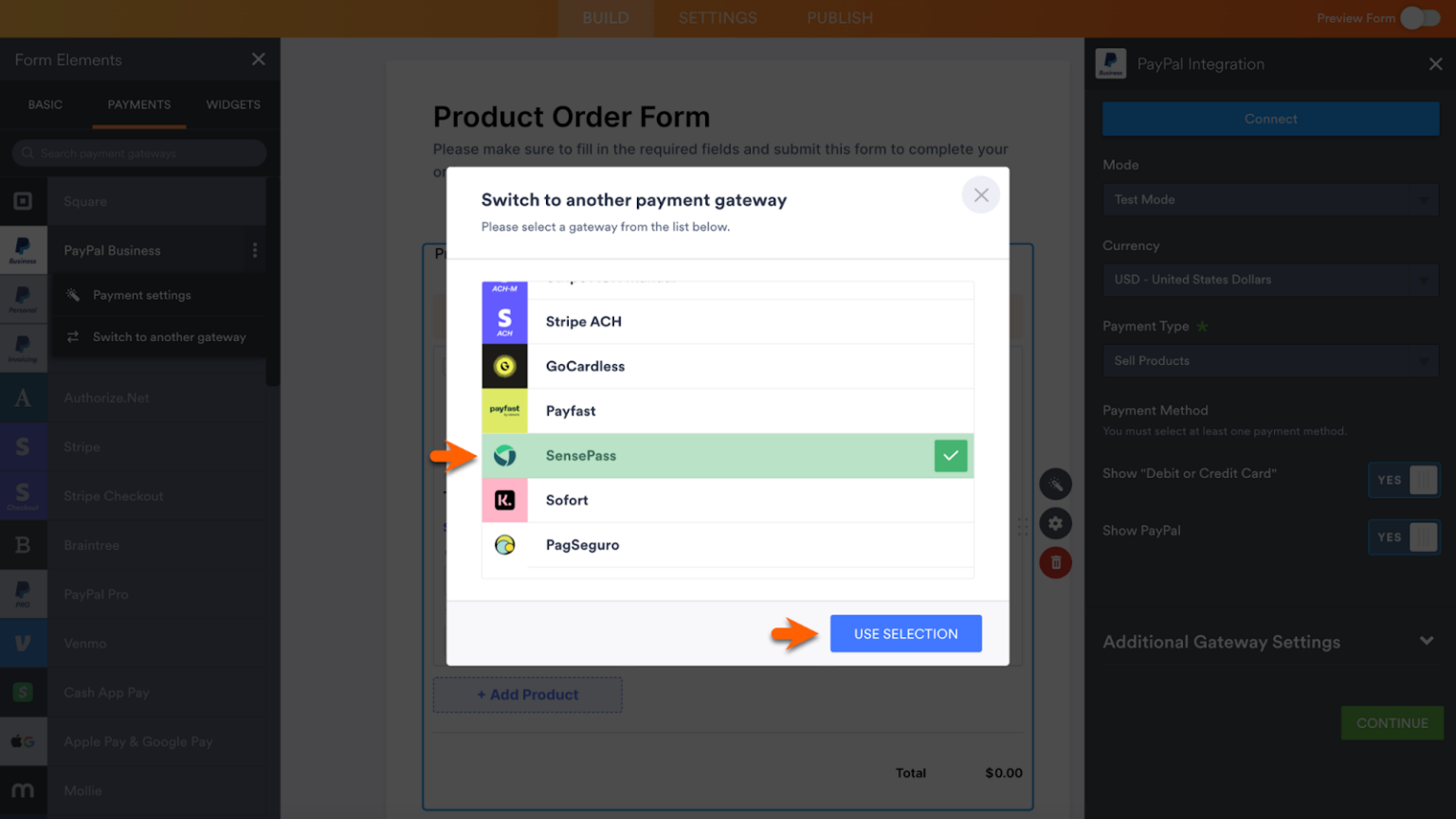
Task: Click the Mollie gateway icon
Action: (x=24, y=791)
